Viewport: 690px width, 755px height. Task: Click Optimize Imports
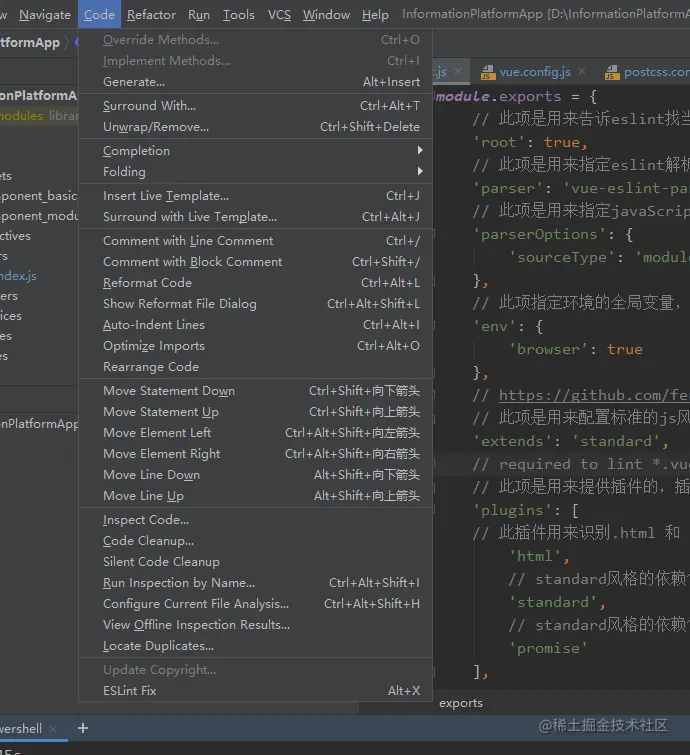tap(255, 346)
